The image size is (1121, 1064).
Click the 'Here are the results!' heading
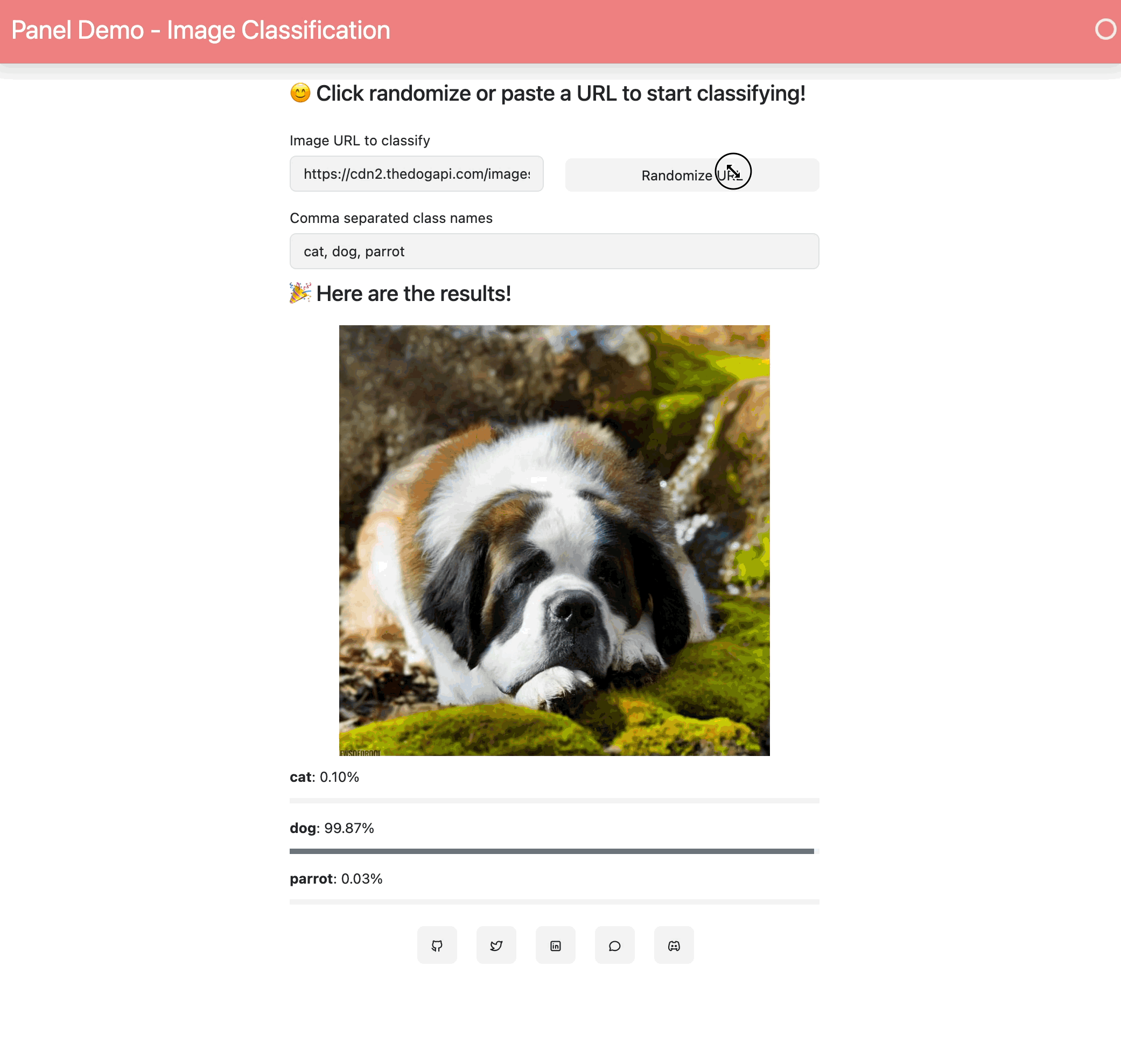414,294
